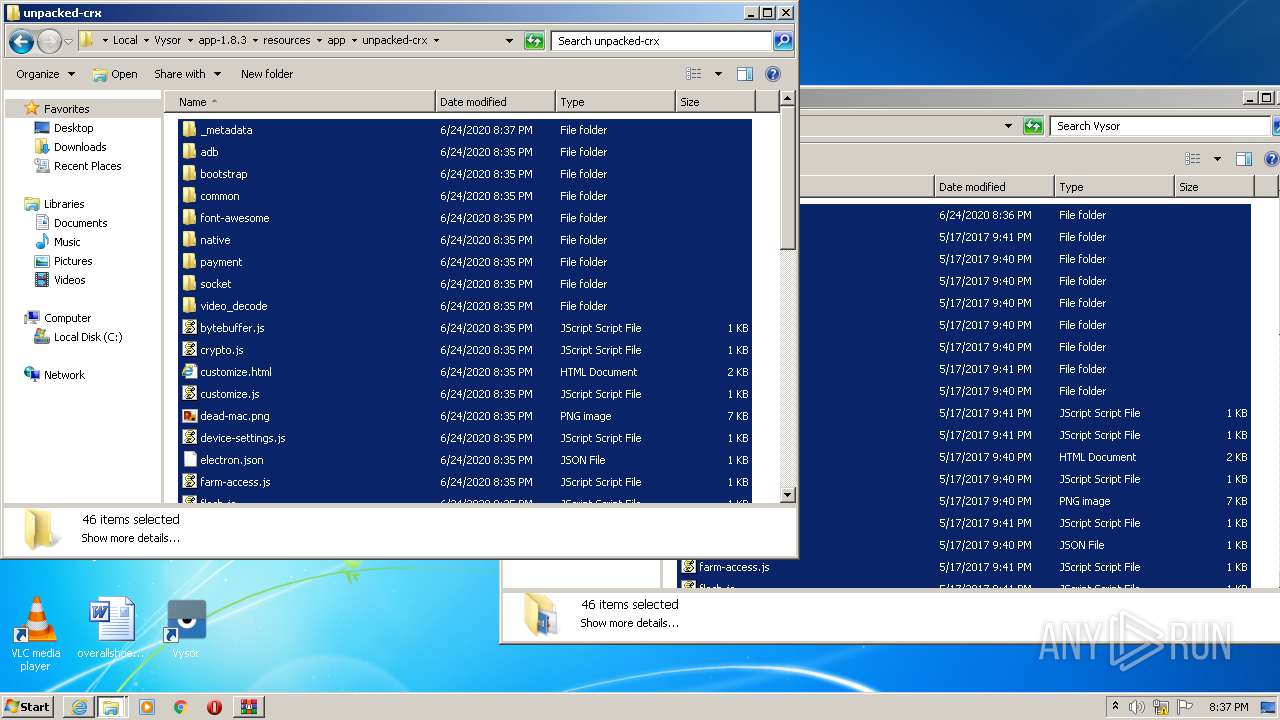Open the Share with menu

point(186,74)
